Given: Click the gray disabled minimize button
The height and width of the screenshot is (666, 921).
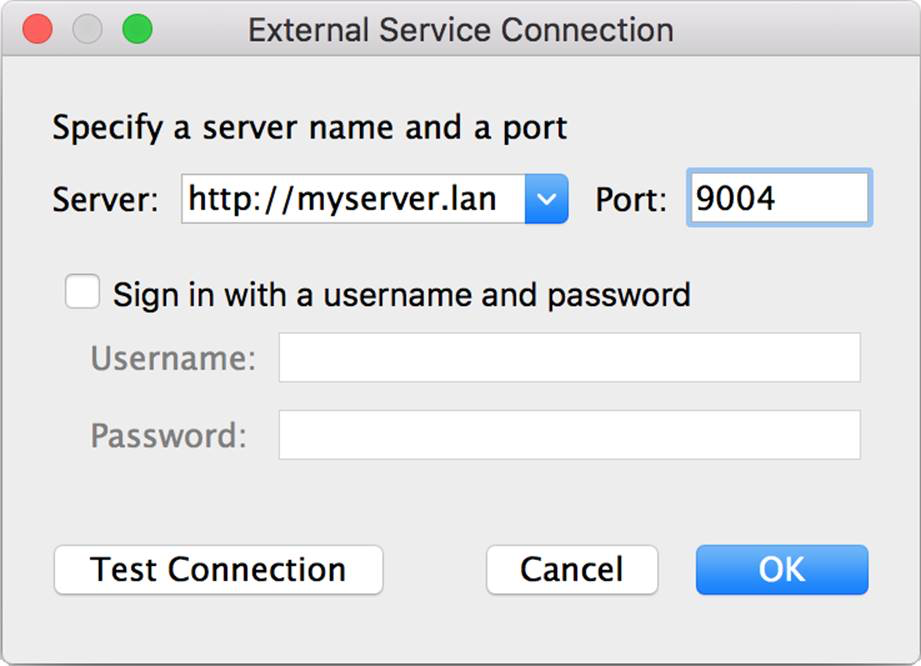Looking at the screenshot, I should pyautogui.click(x=88, y=29).
